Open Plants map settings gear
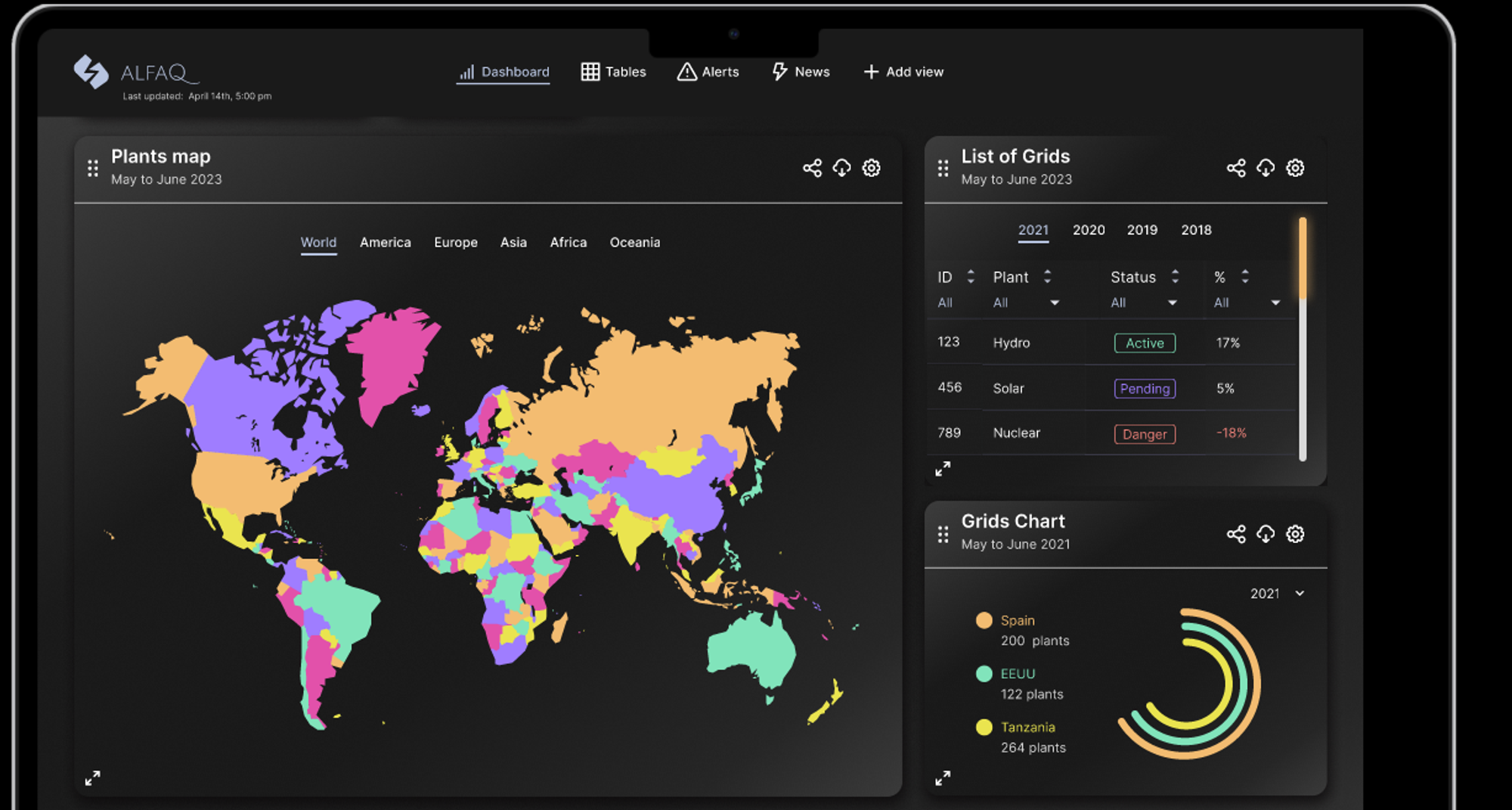1512x810 pixels. (x=872, y=168)
